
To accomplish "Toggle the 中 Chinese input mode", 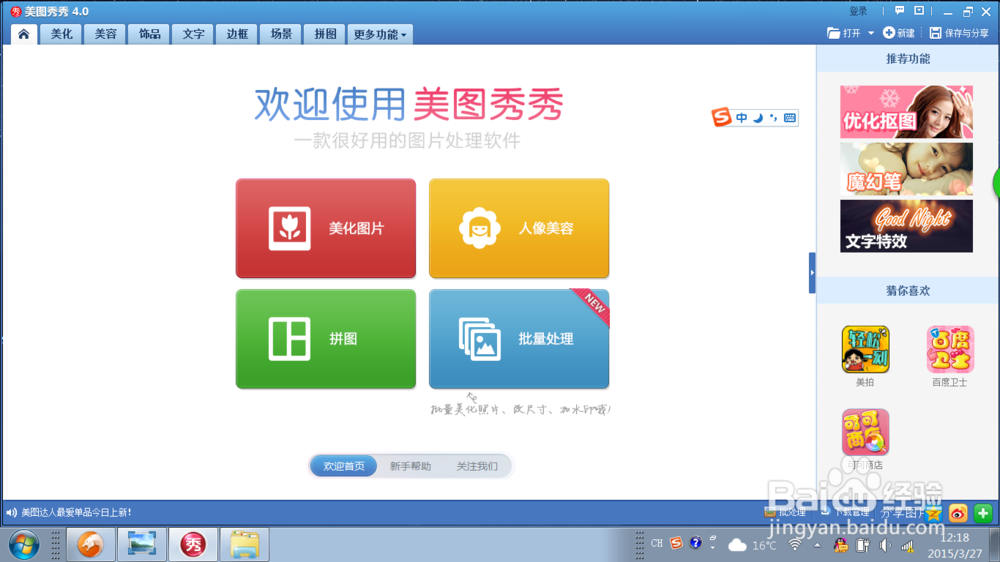I will point(741,118).
